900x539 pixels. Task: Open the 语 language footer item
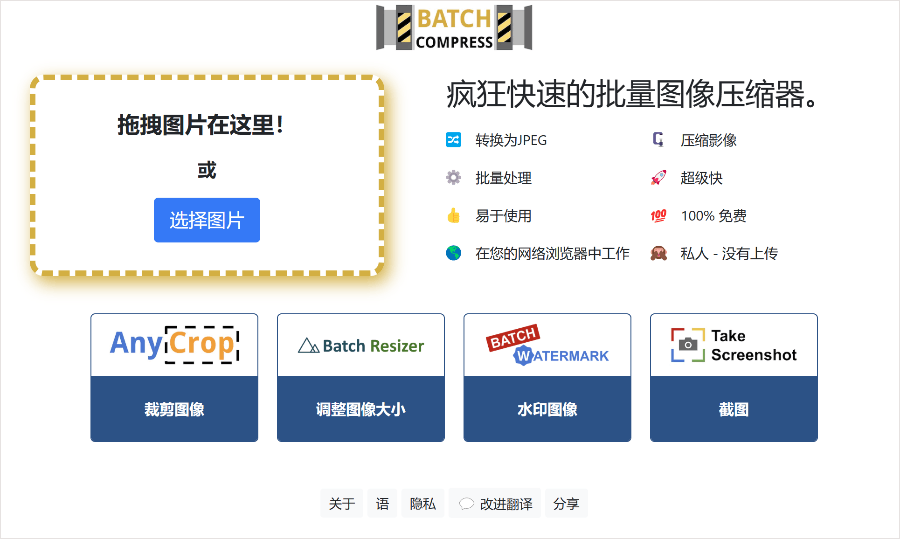(x=382, y=503)
